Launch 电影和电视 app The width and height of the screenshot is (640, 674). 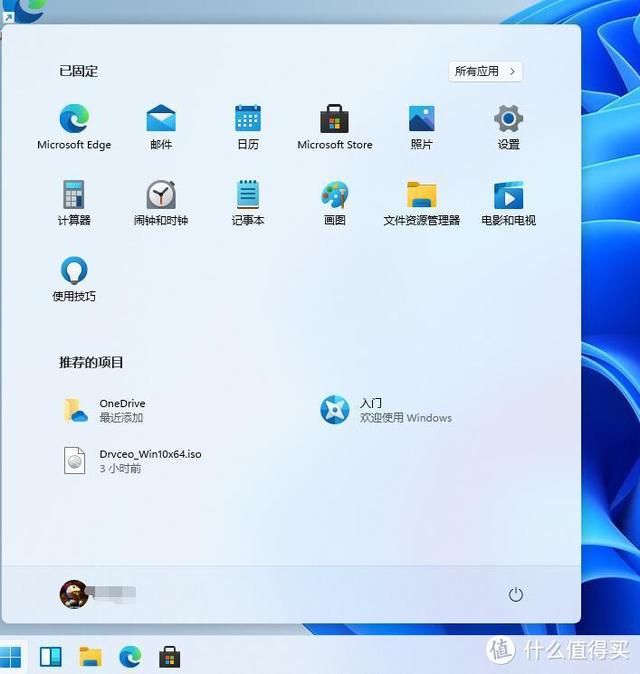[x=508, y=202]
